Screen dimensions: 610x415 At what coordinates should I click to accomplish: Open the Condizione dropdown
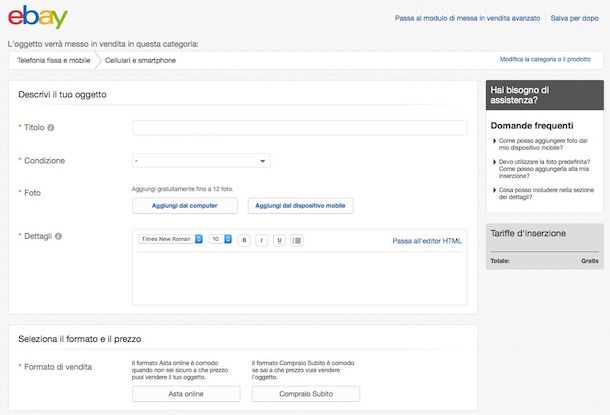[201, 161]
